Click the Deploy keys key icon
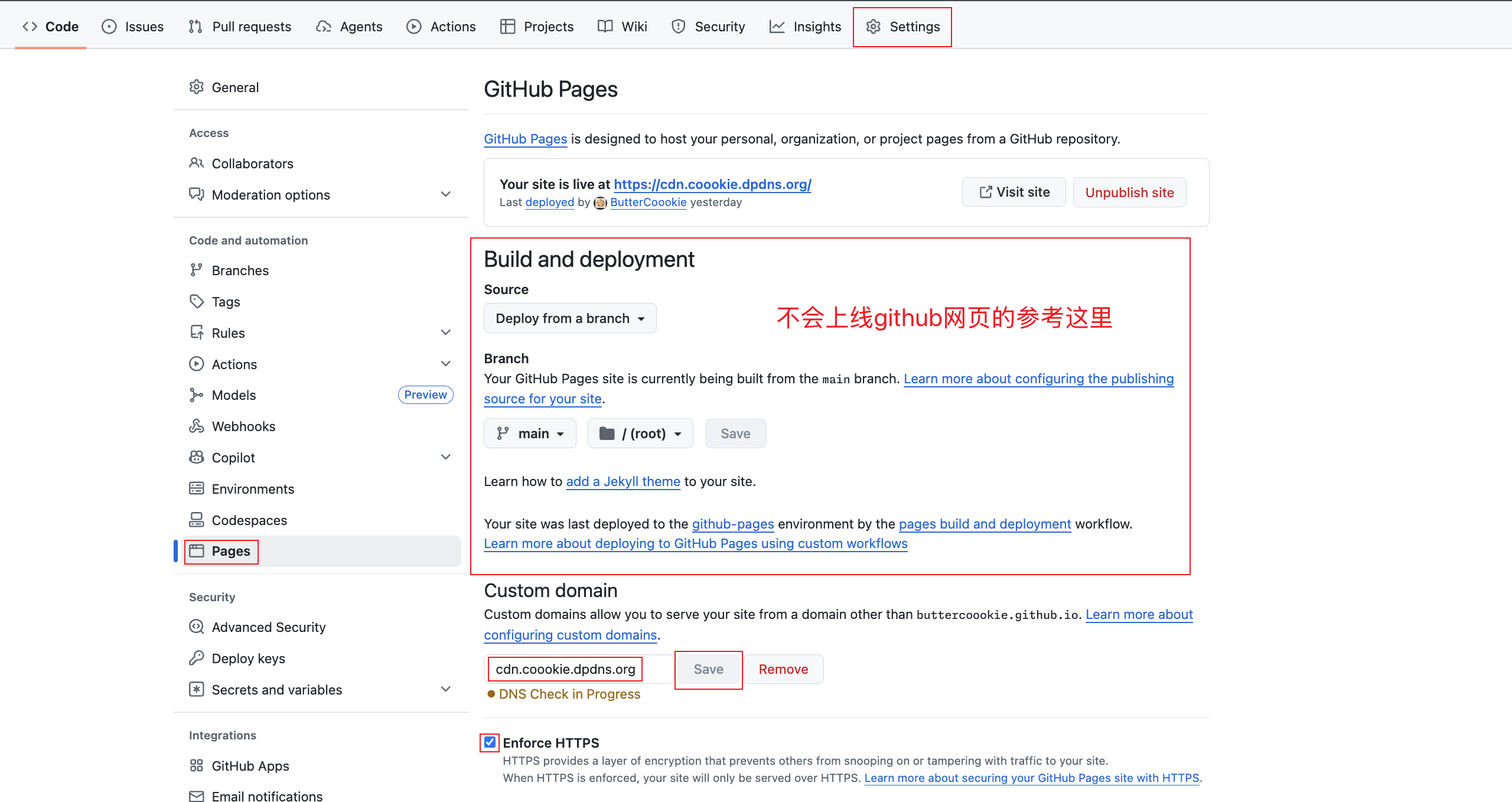This screenshot has height=802, width=1512. (x=196, y=658)
